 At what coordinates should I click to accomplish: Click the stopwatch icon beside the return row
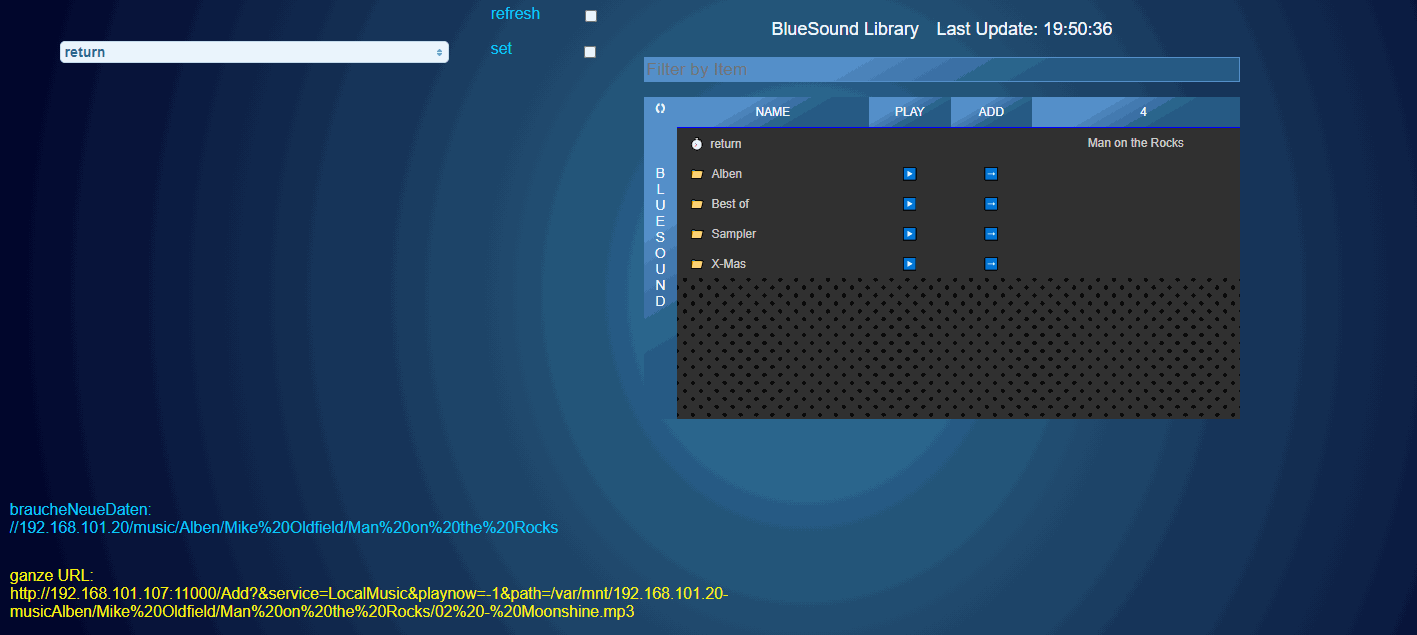[697, 144]
